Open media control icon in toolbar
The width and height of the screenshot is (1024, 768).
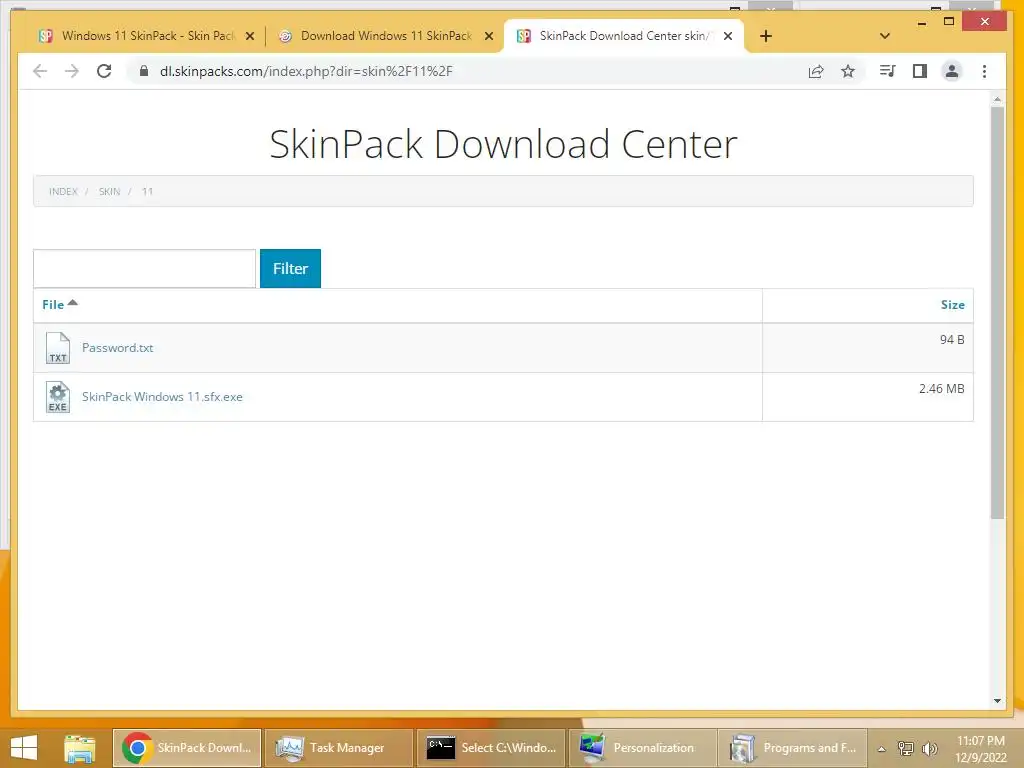click(888, 71)
